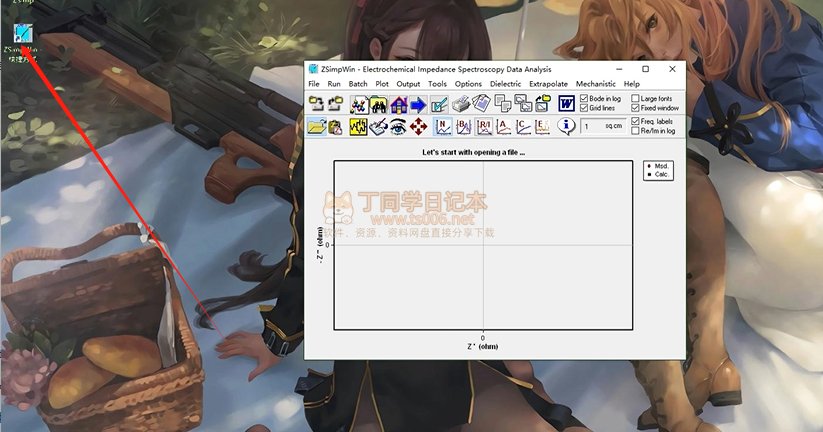Viewport: 823px width, 432px height.
Task: Click the printer icon in toolbar
Action: (x=460, y=103)
